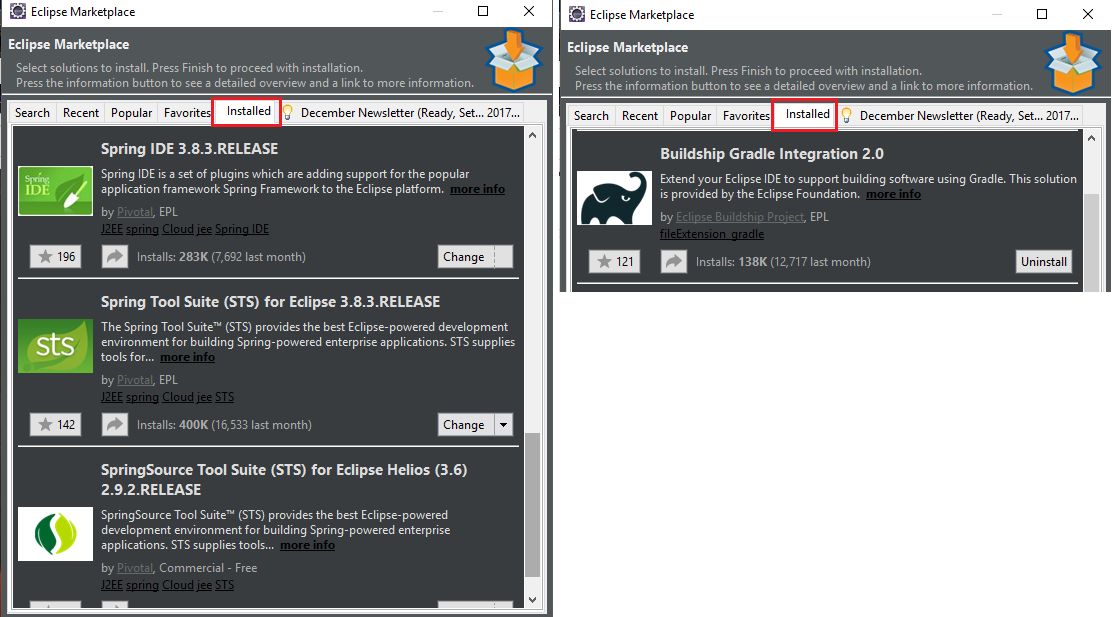Click the Spring IDE 3.8.3.RELEASE title
Image resolution: width=1113 pixels, height=617 pixels.
tap(190, 148)
